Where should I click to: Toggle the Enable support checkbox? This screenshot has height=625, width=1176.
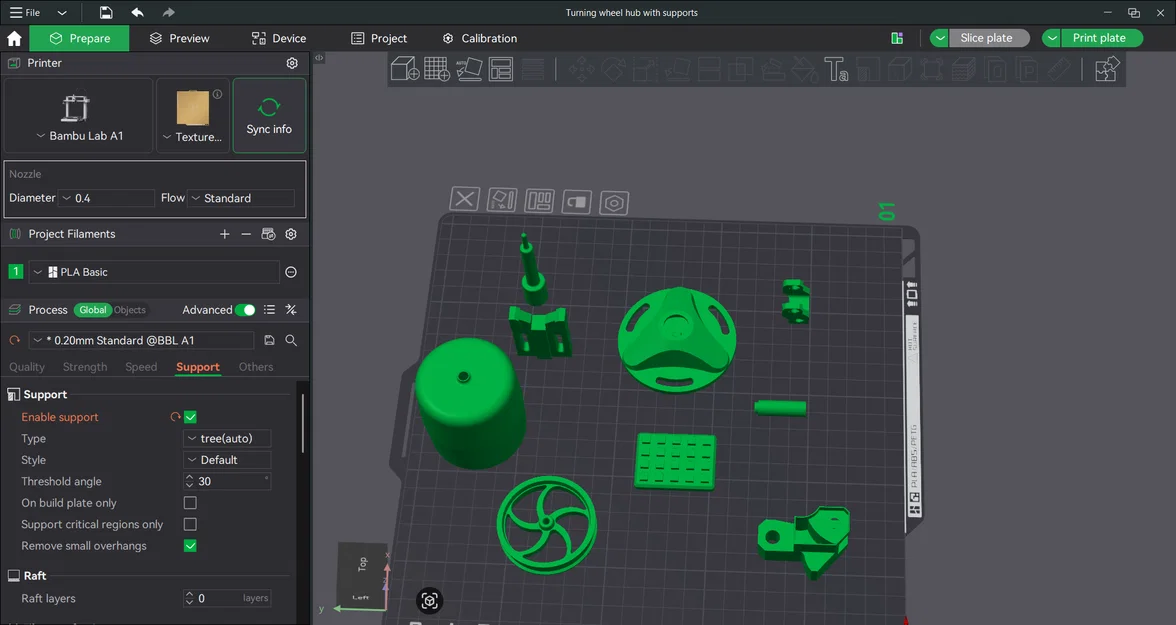[x=189, y=417]
